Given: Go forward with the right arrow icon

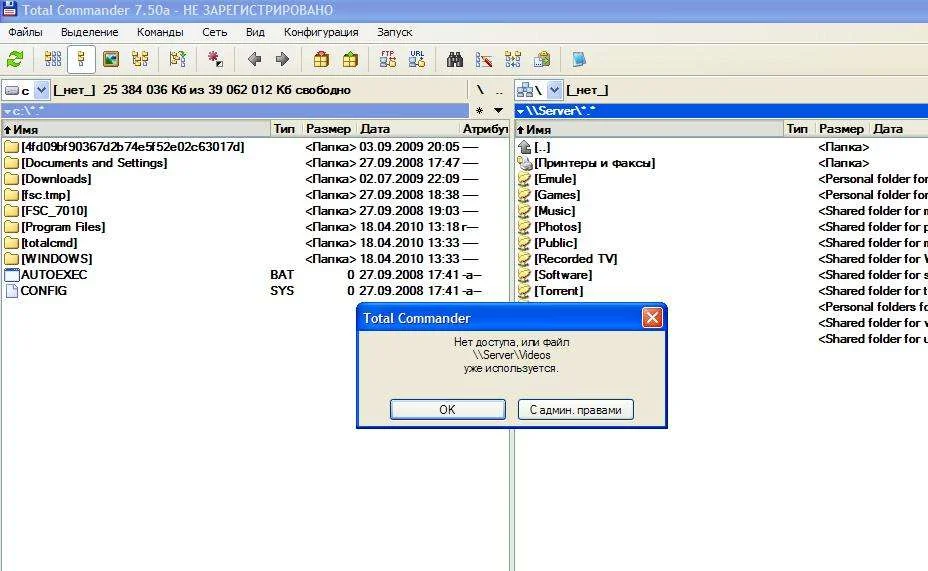Looking at the screenshot, I should point(282,59).
